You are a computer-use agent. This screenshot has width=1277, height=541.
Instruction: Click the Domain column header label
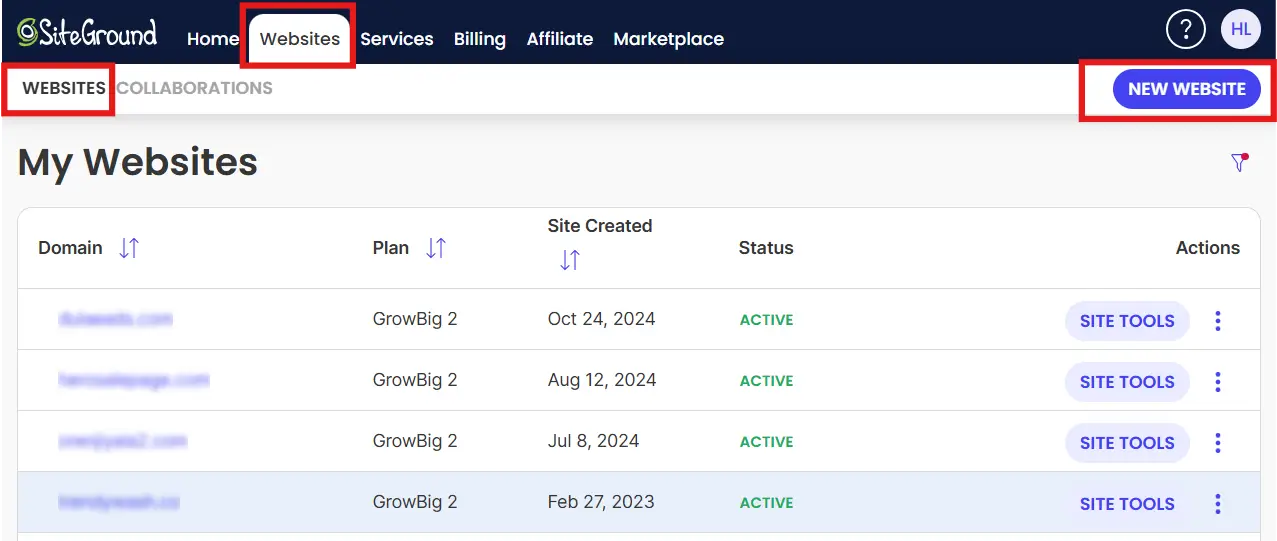coord(70,248)
